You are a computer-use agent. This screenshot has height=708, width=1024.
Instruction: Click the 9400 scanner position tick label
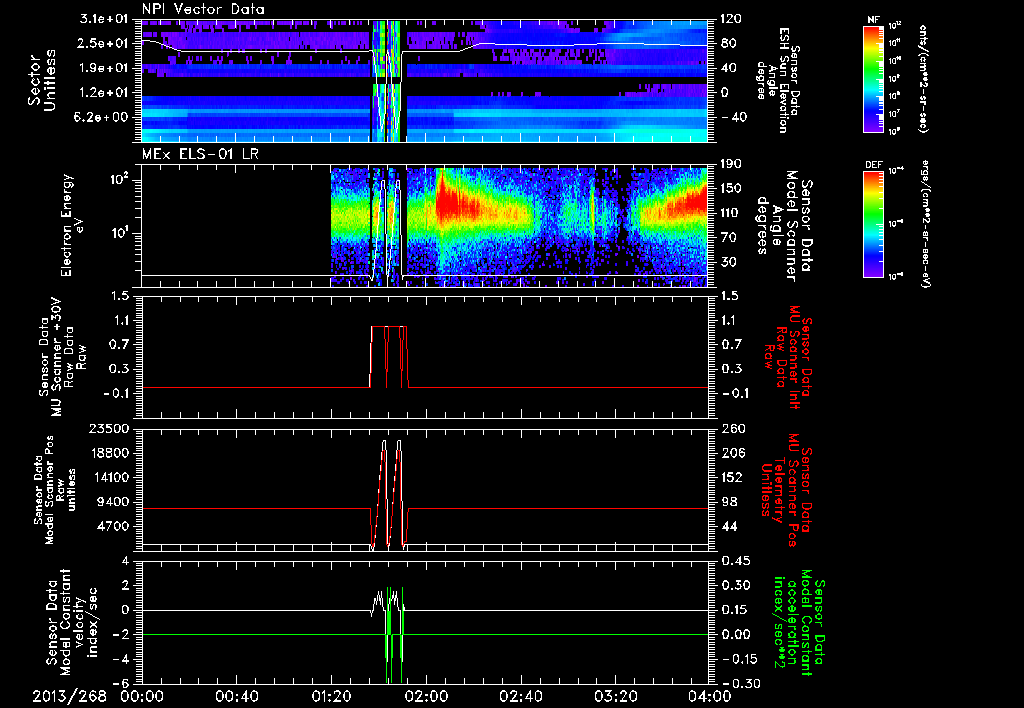pos(112,502)
